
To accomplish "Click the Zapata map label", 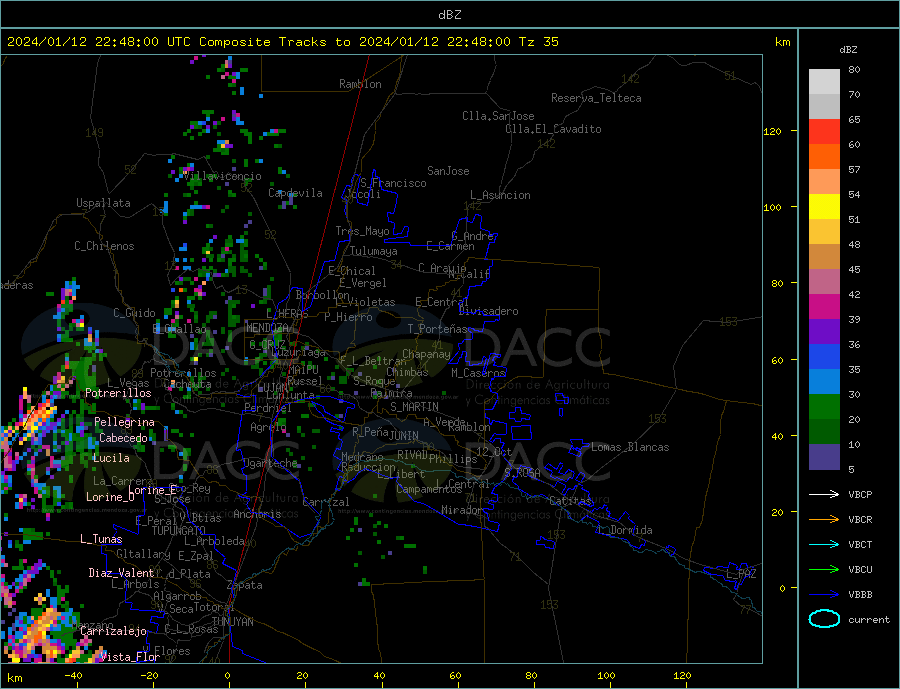I will coord(245,585).
